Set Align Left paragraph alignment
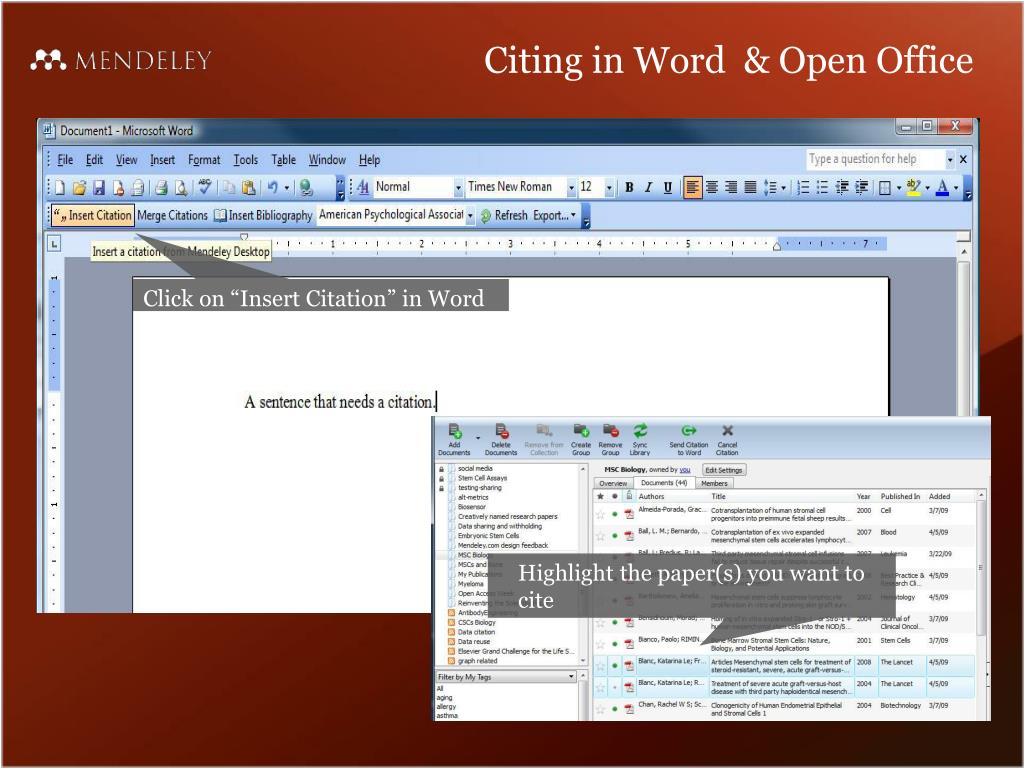Image resolution: width=1024 pixels, height=768 pixels. [x=692, y=188]
